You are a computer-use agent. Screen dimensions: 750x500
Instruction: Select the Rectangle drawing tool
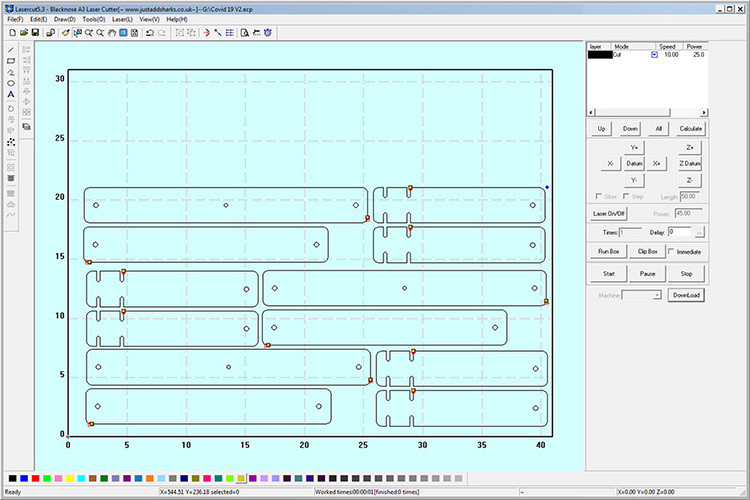11,60
